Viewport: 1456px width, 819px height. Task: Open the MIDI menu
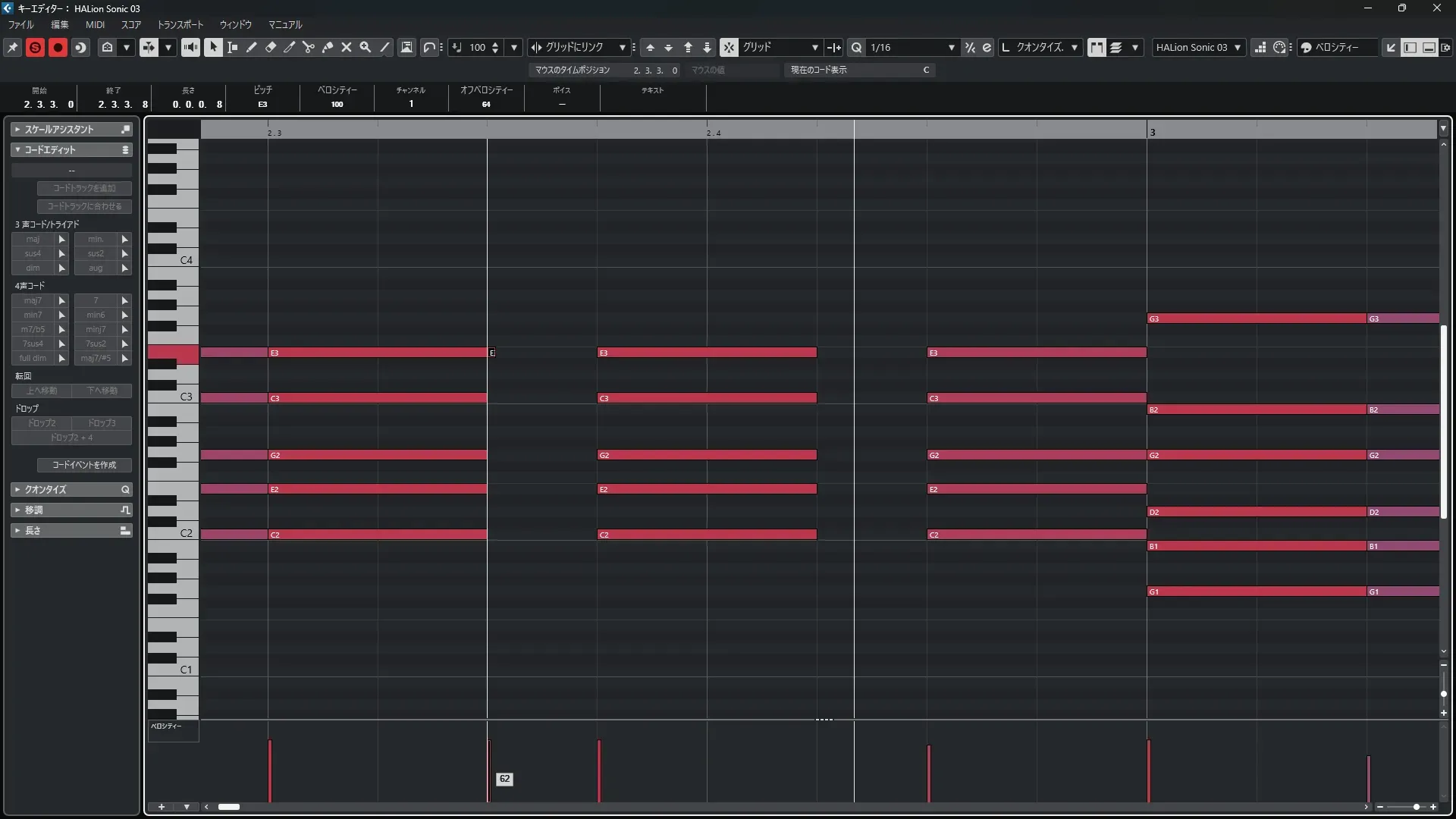tap(95, 24)
